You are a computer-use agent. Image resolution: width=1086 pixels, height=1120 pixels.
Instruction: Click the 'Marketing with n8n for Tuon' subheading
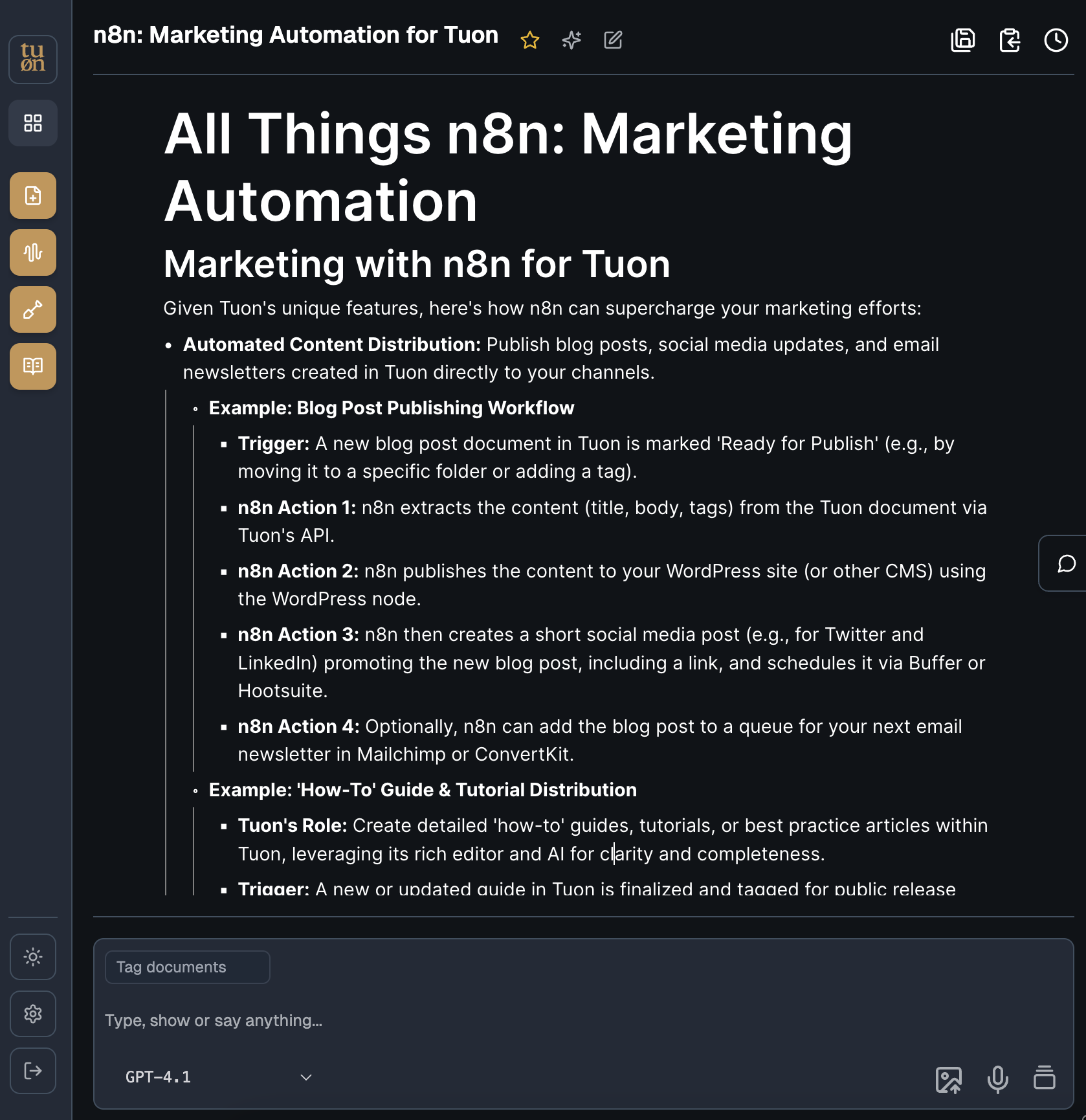pyautogui.click(x=417, y=264)
